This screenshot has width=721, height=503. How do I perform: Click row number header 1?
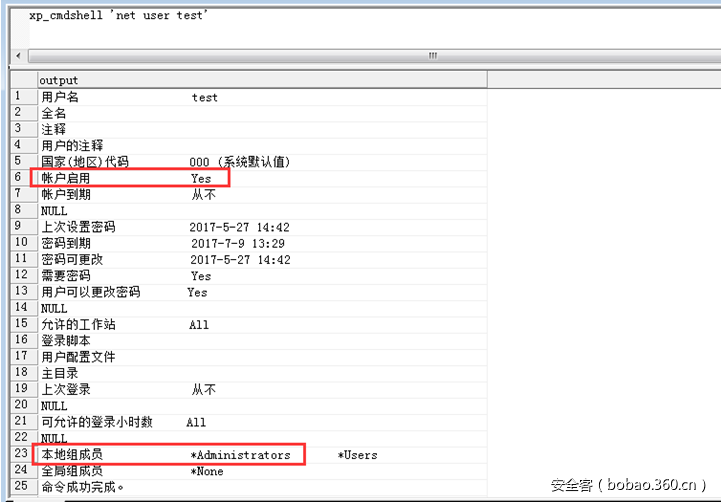pos(24,97)
